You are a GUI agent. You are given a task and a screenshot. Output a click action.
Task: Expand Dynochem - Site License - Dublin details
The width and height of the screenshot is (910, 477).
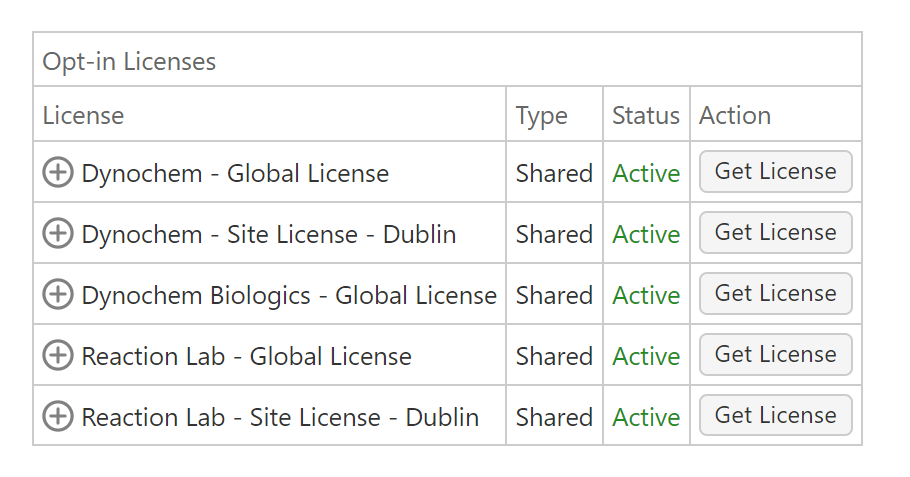coord(58,234)
